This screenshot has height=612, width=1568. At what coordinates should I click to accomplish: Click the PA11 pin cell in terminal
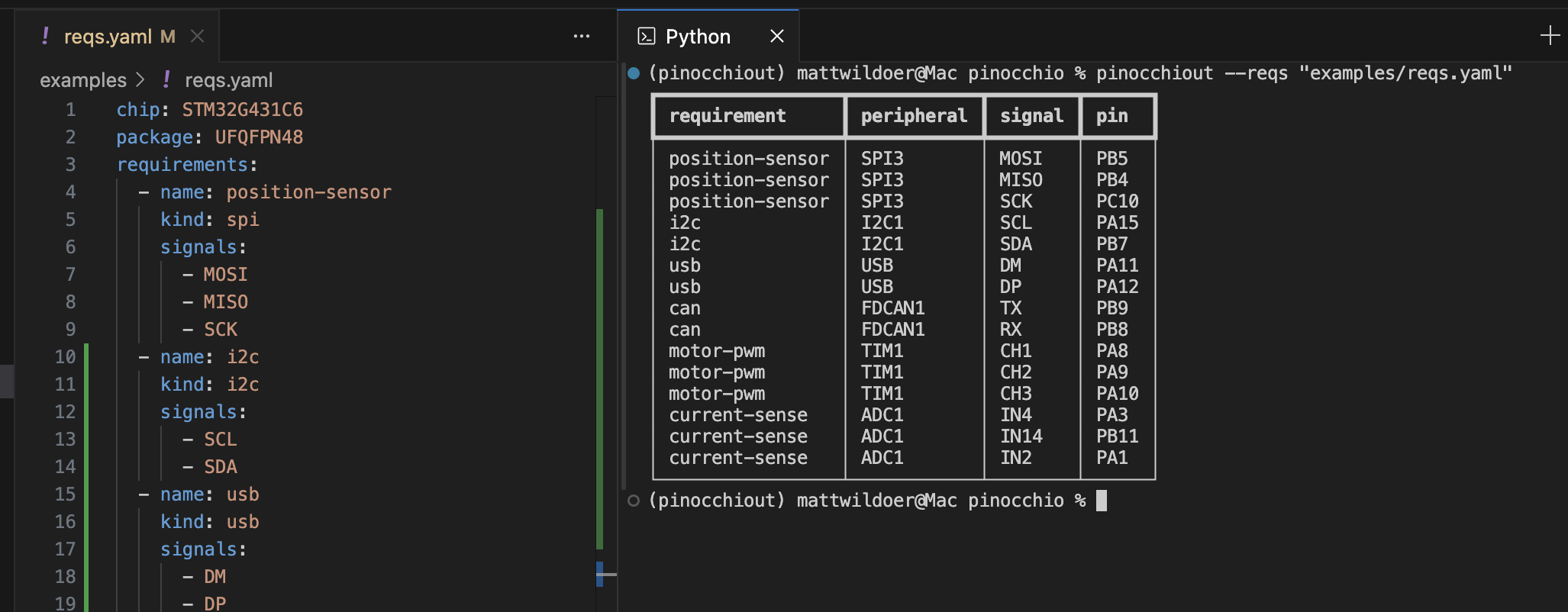tap(1118, 266)
